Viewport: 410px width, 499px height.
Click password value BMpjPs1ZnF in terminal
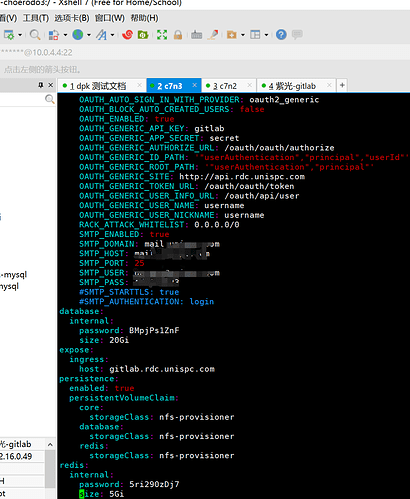pos(154,330)
